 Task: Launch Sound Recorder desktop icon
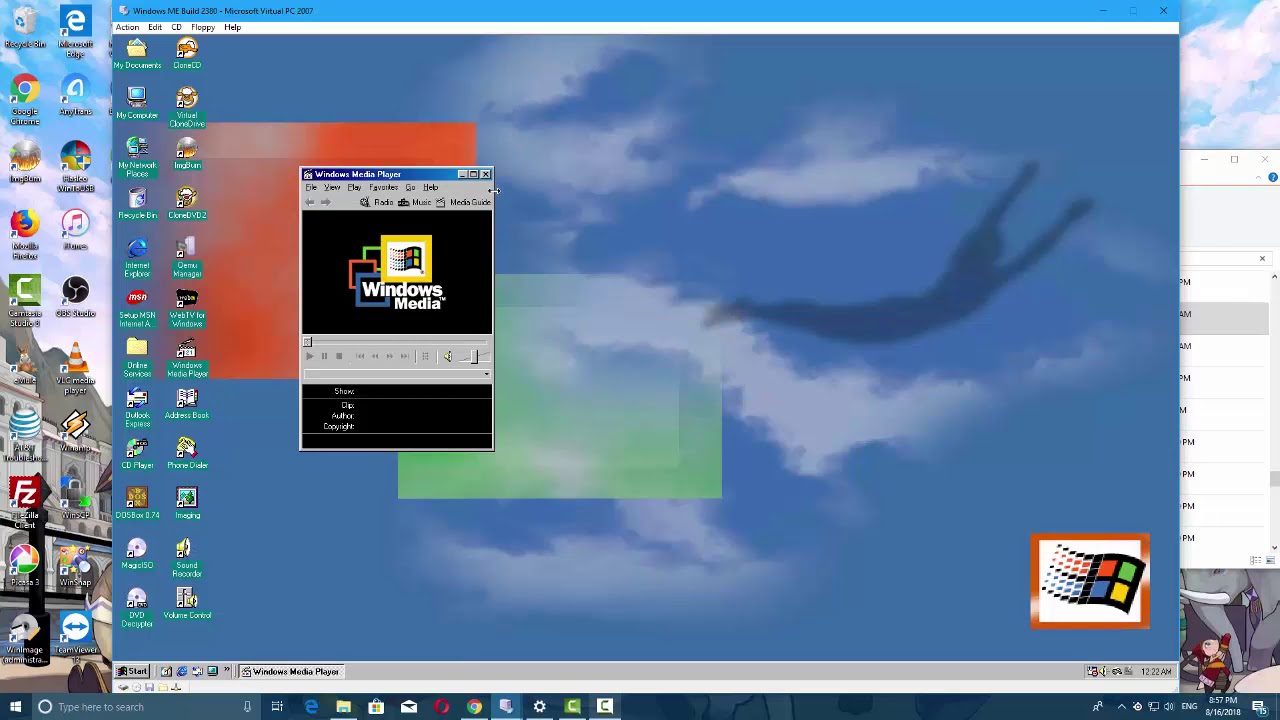tap(187, 557)
